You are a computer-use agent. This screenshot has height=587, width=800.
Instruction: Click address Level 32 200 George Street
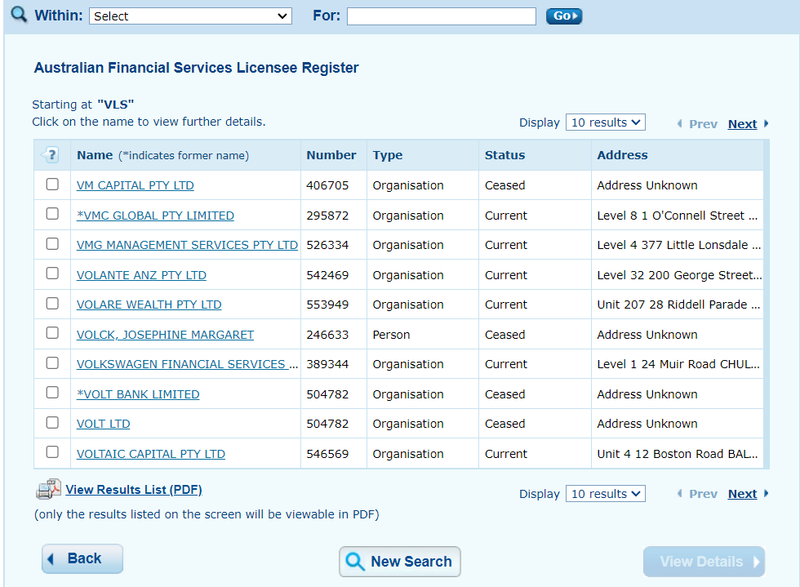pyautogui.click(x=679, y=275)
